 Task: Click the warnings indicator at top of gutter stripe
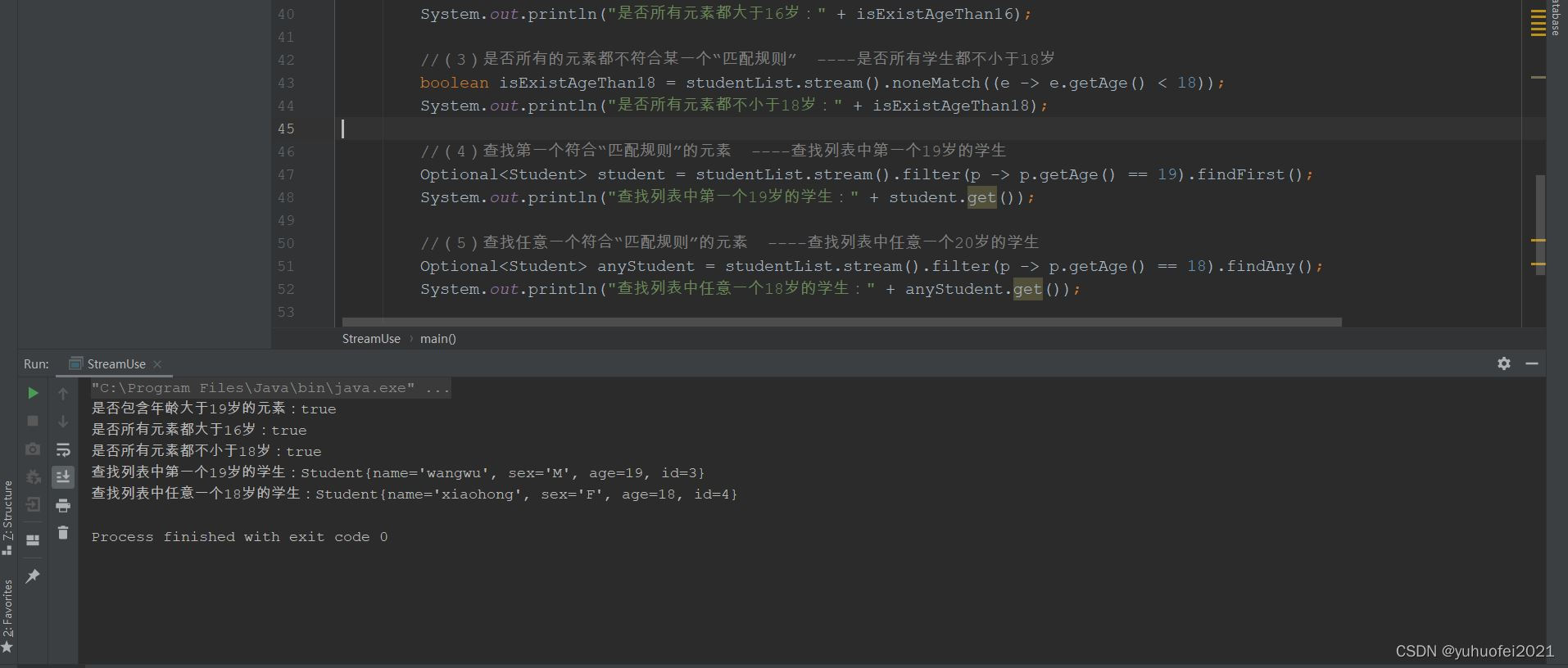[x=1538, y=22]
